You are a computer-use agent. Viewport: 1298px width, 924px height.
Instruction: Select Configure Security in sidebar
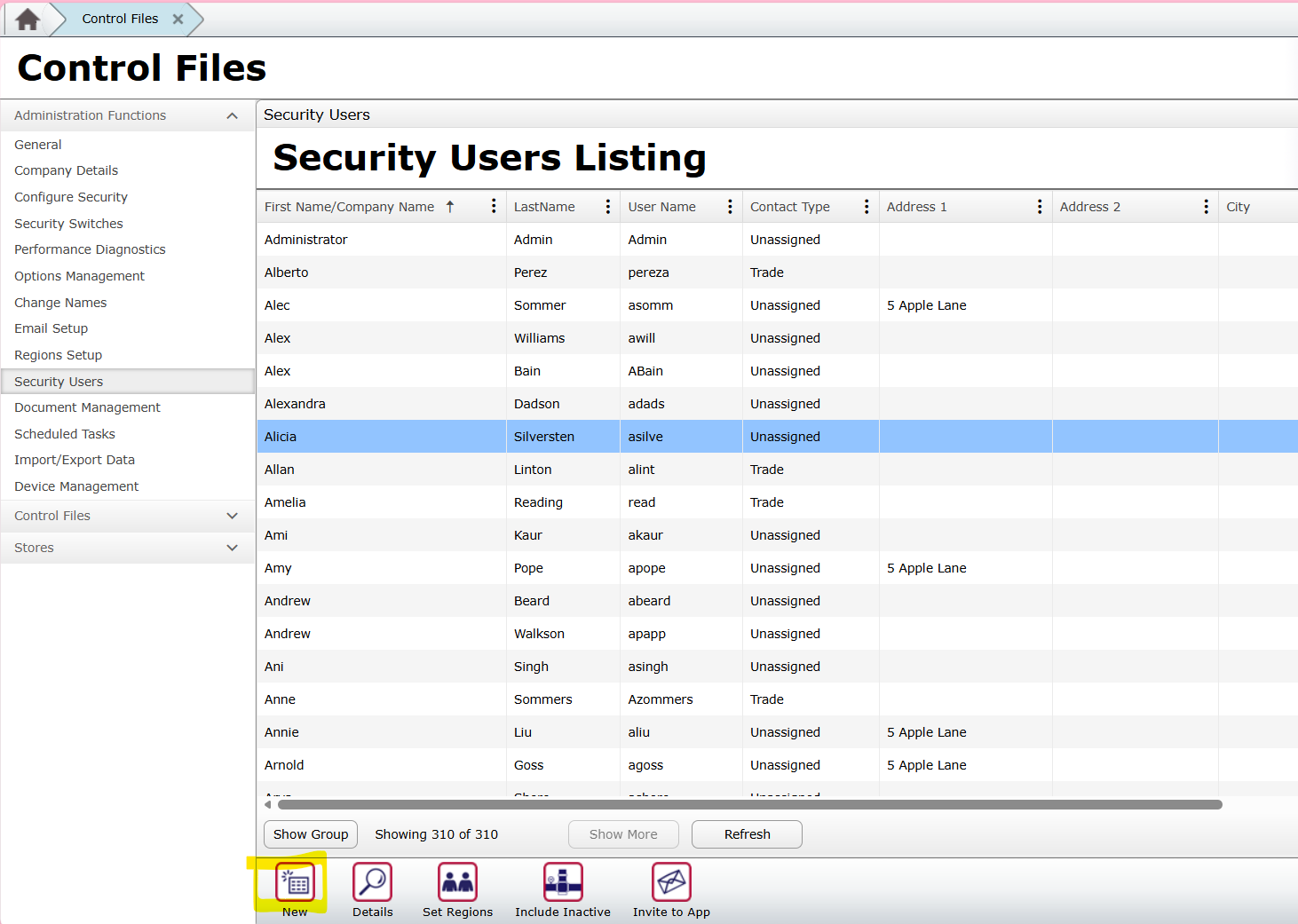coord(71,197)
